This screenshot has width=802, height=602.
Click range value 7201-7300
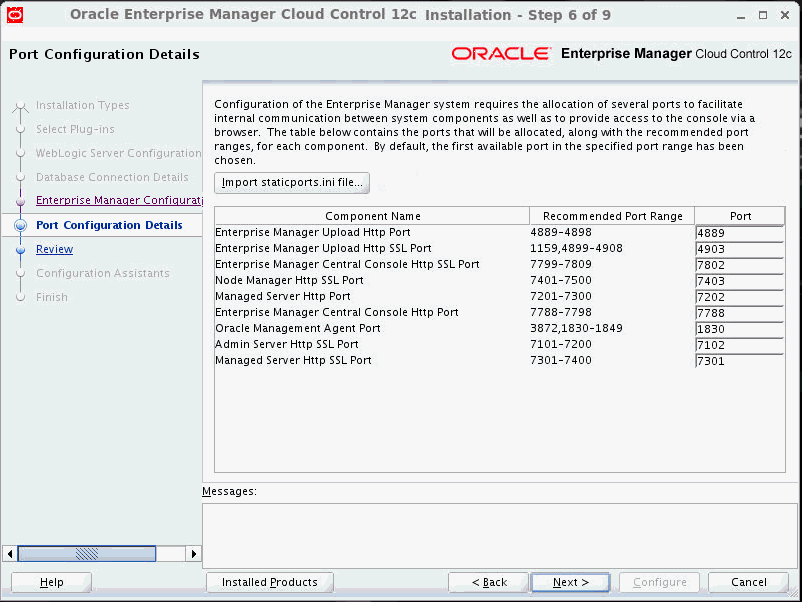point(561,296)
